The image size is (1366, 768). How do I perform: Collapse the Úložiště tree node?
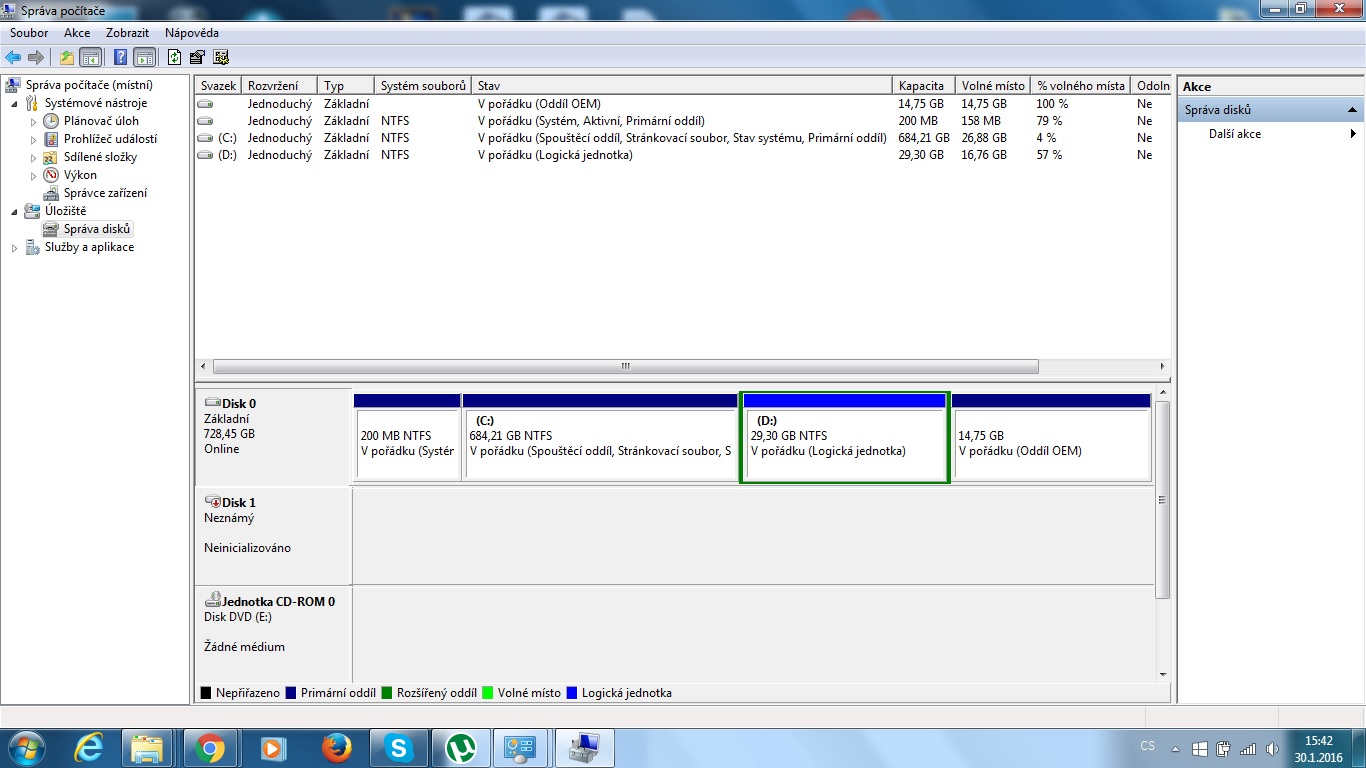pos(14,211)
